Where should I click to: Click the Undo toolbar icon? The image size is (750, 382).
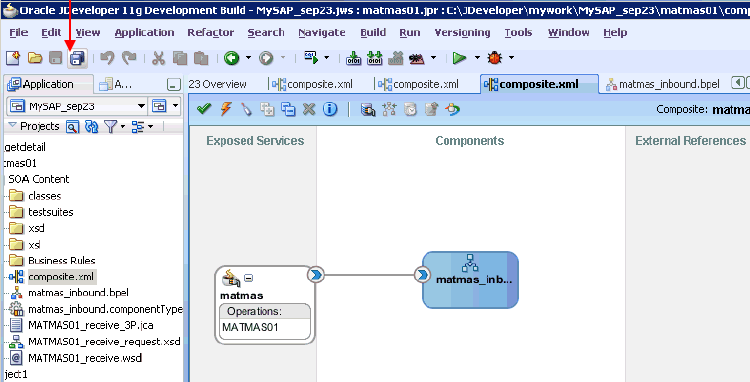pos(108,58)
